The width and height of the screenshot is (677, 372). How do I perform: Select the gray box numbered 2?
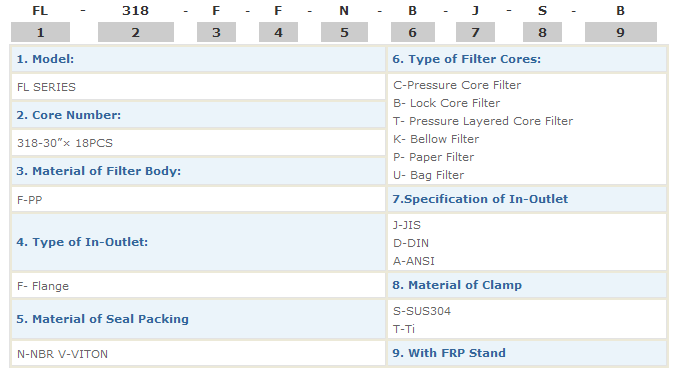tap(136, 32)
